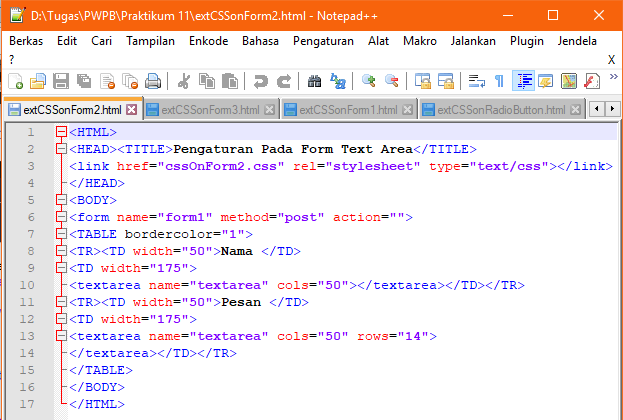This screenshot has width=623, height=420.
Task: Close the extCSSonForm3.html tab
Action: click(269, 110)
